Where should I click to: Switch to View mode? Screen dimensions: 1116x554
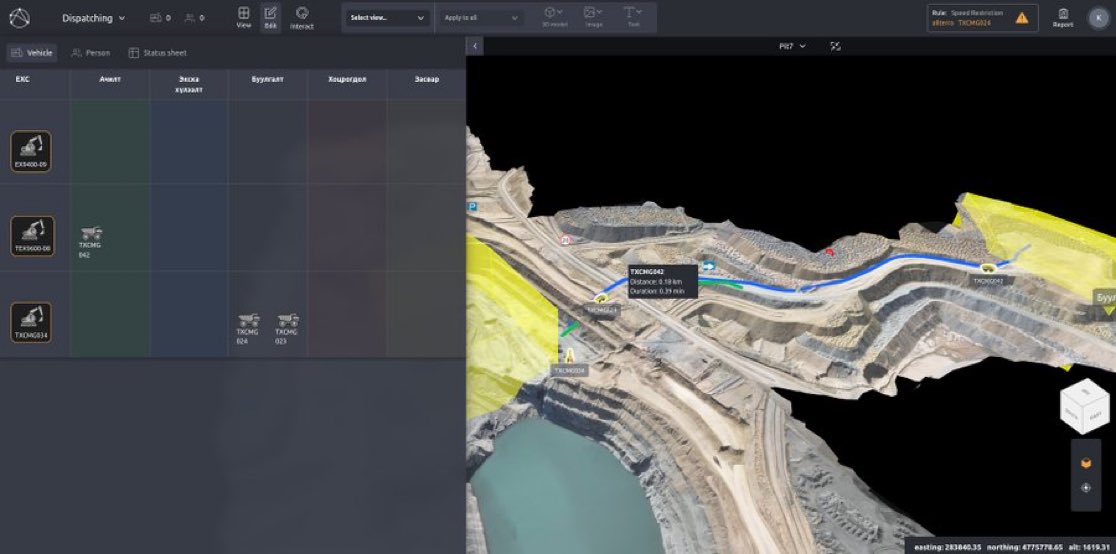[x=243, y=18]
